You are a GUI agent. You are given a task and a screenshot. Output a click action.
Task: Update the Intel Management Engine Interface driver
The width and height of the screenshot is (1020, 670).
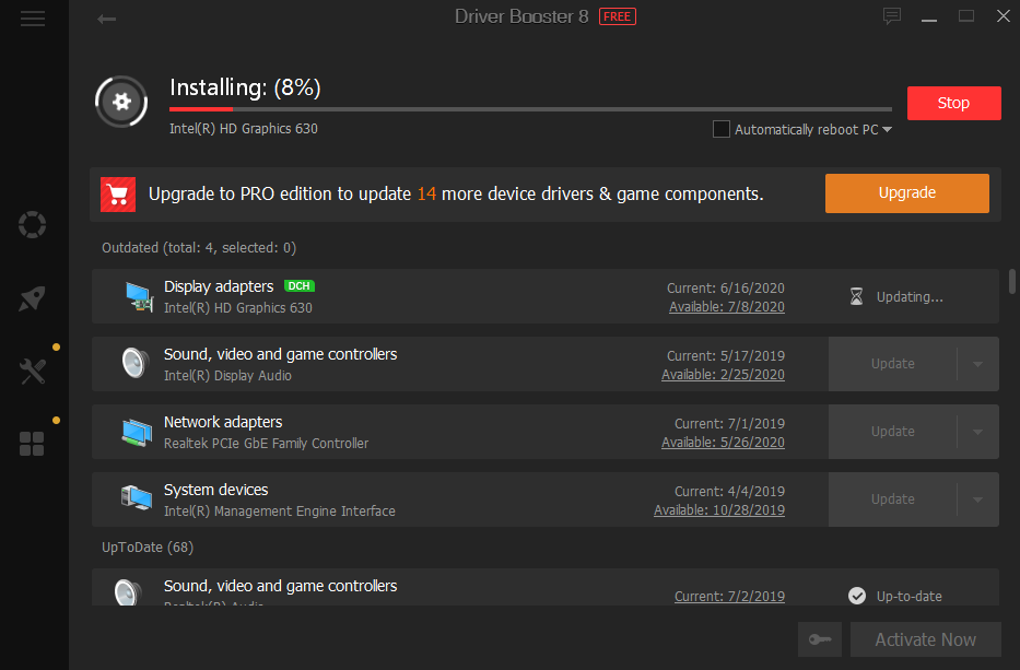(892, 500)
